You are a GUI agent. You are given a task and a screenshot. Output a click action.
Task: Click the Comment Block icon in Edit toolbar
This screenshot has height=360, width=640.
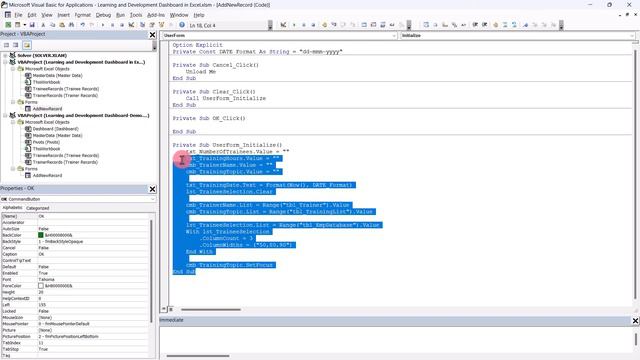505,25
